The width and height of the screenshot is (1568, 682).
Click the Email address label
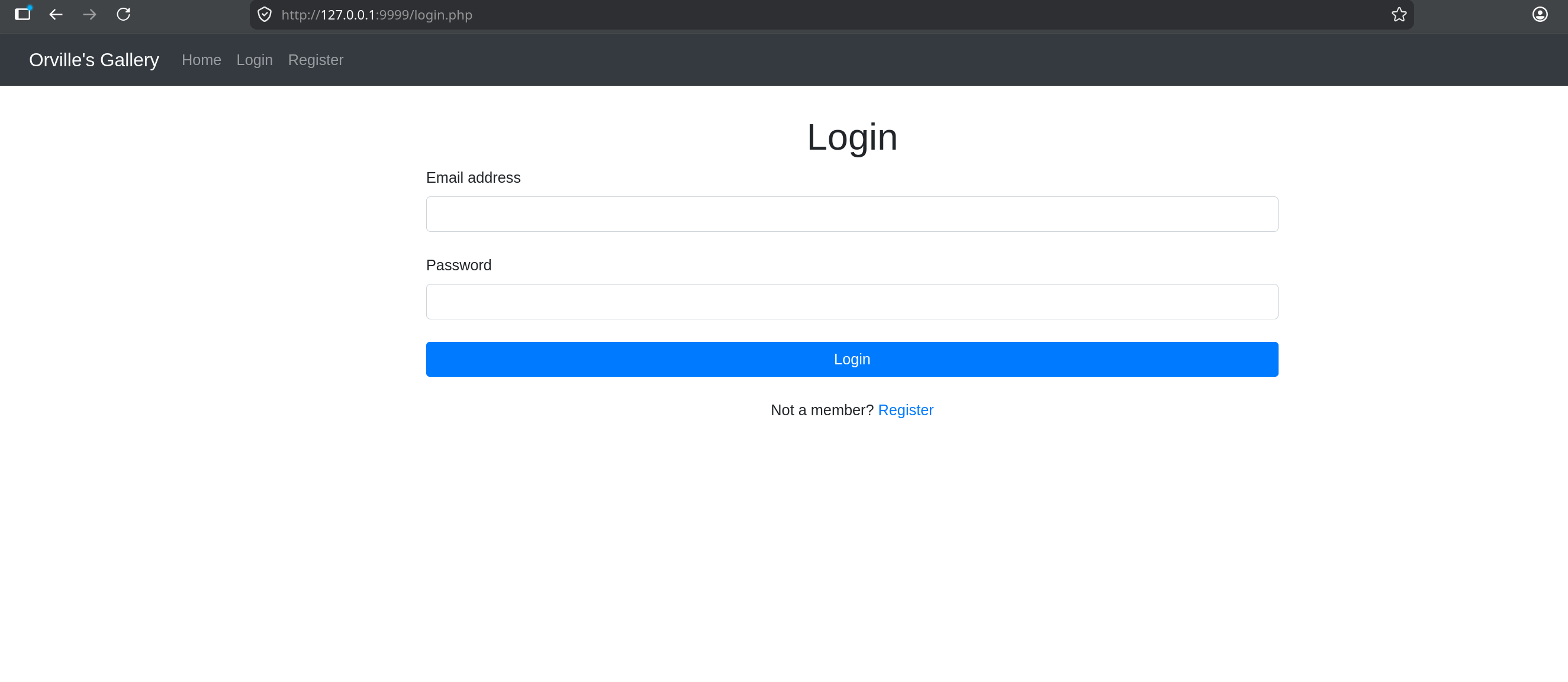click(473, 177)
